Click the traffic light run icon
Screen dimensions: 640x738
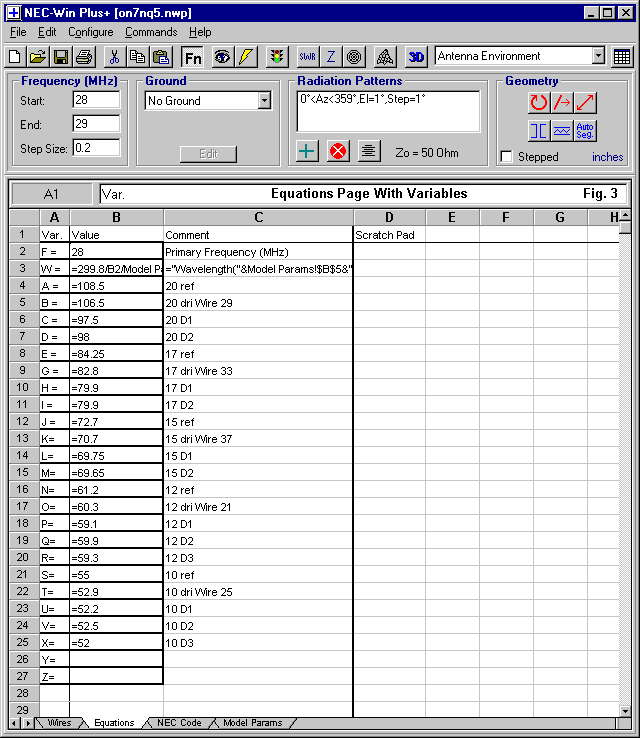(277, 57)
